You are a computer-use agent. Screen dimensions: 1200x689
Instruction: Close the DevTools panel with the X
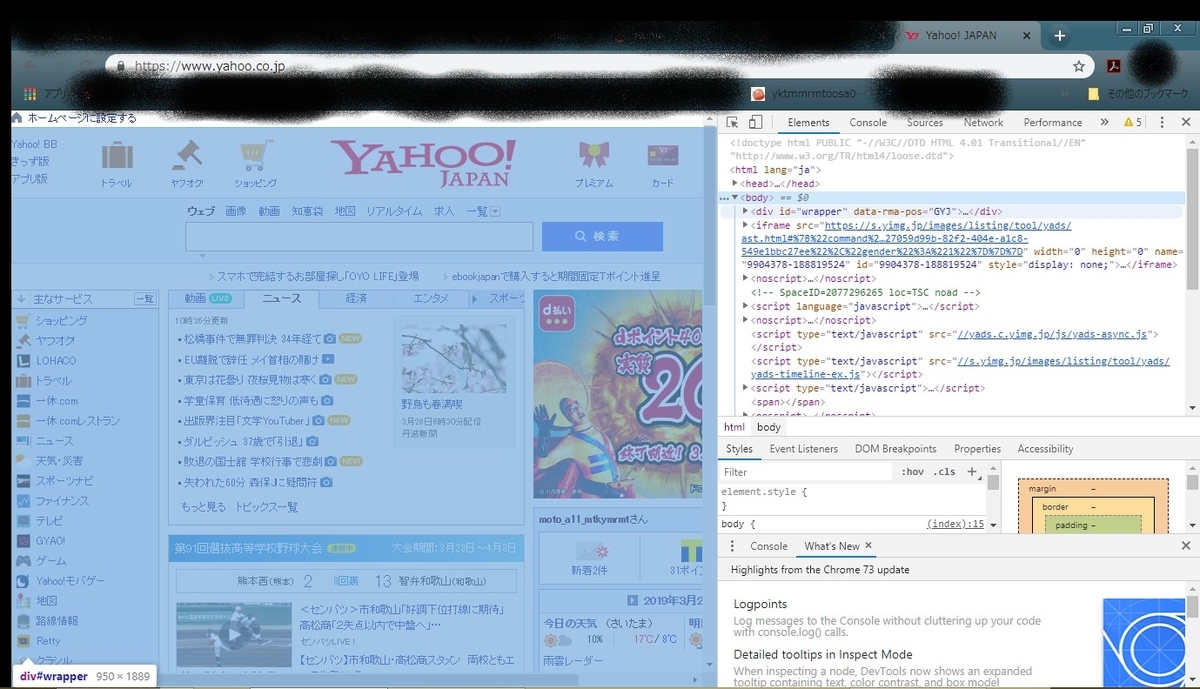pyautogui.click(x=1184, y=122)
